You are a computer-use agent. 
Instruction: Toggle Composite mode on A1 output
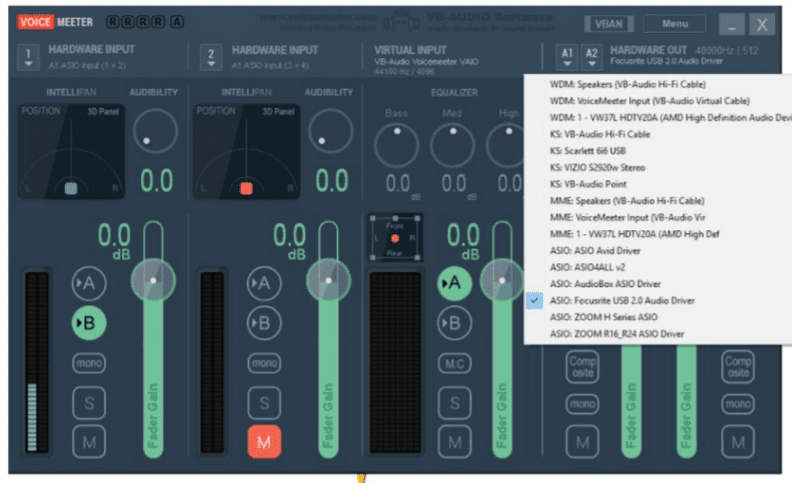pyautogui.click(x=582, y=367)
